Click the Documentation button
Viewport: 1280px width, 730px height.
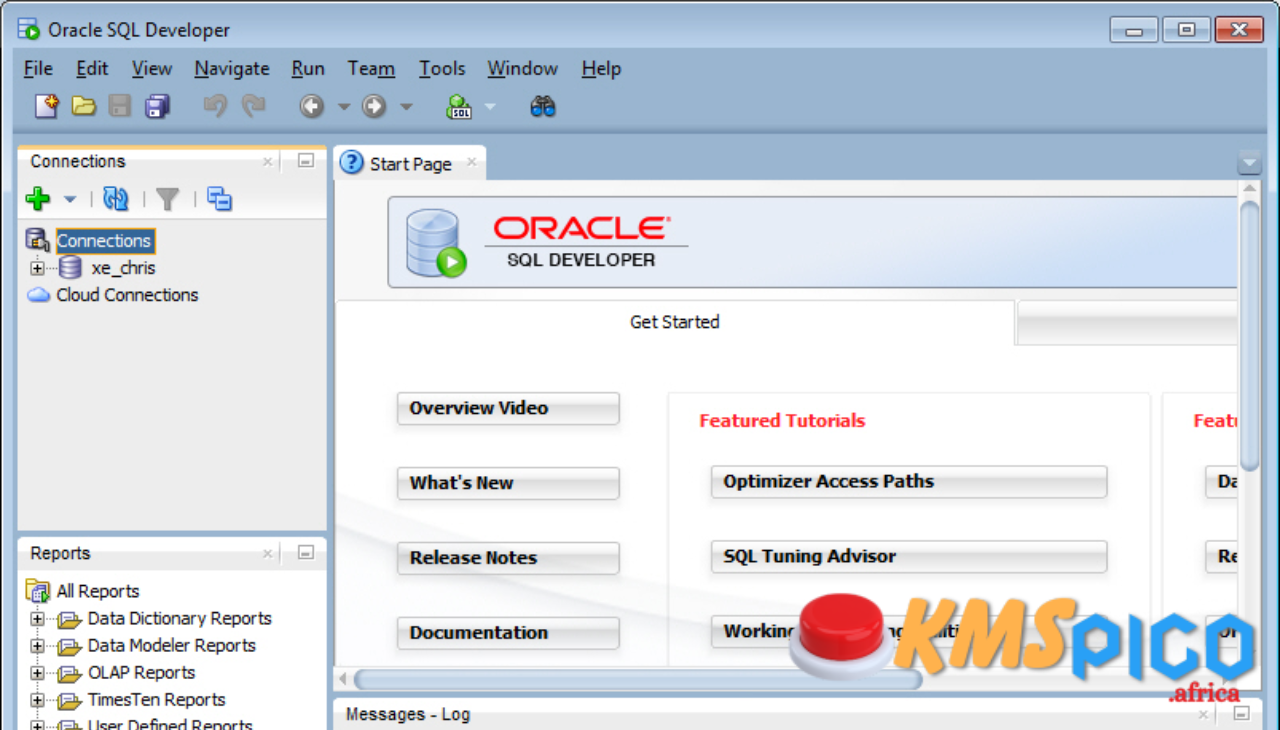point(508,633)
